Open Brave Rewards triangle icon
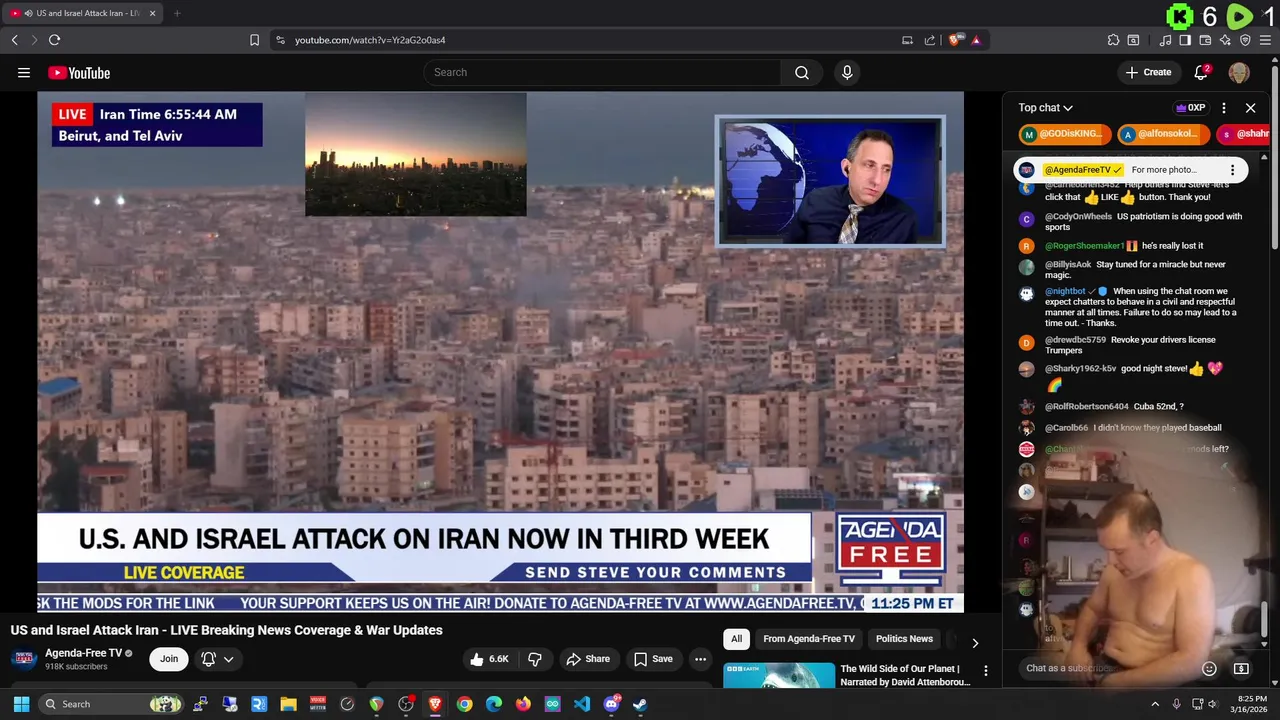The width and height of the screenshot is (1280, 720). (x=976, y=40)
